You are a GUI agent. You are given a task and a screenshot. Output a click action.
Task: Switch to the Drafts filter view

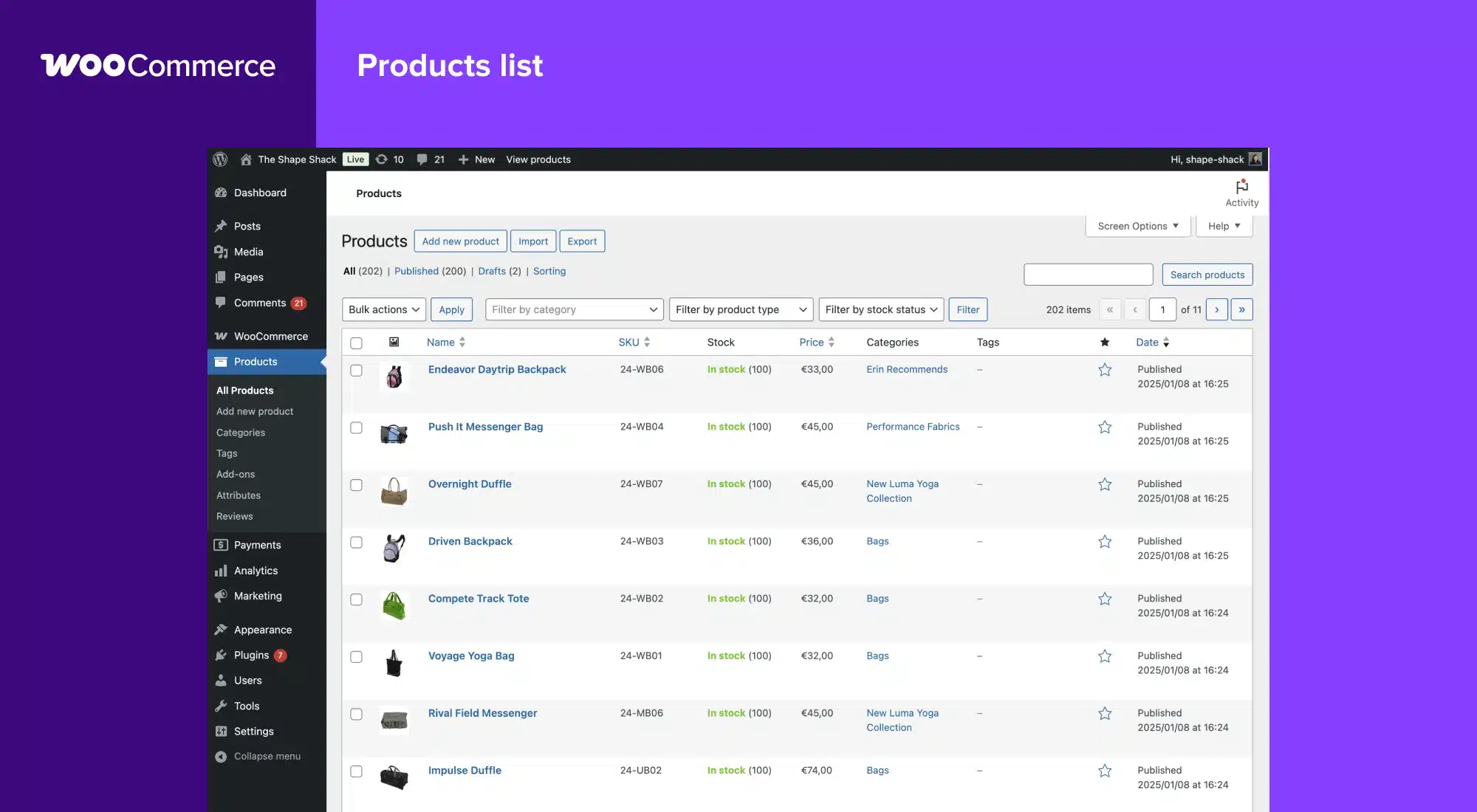(x=491, y=271)
